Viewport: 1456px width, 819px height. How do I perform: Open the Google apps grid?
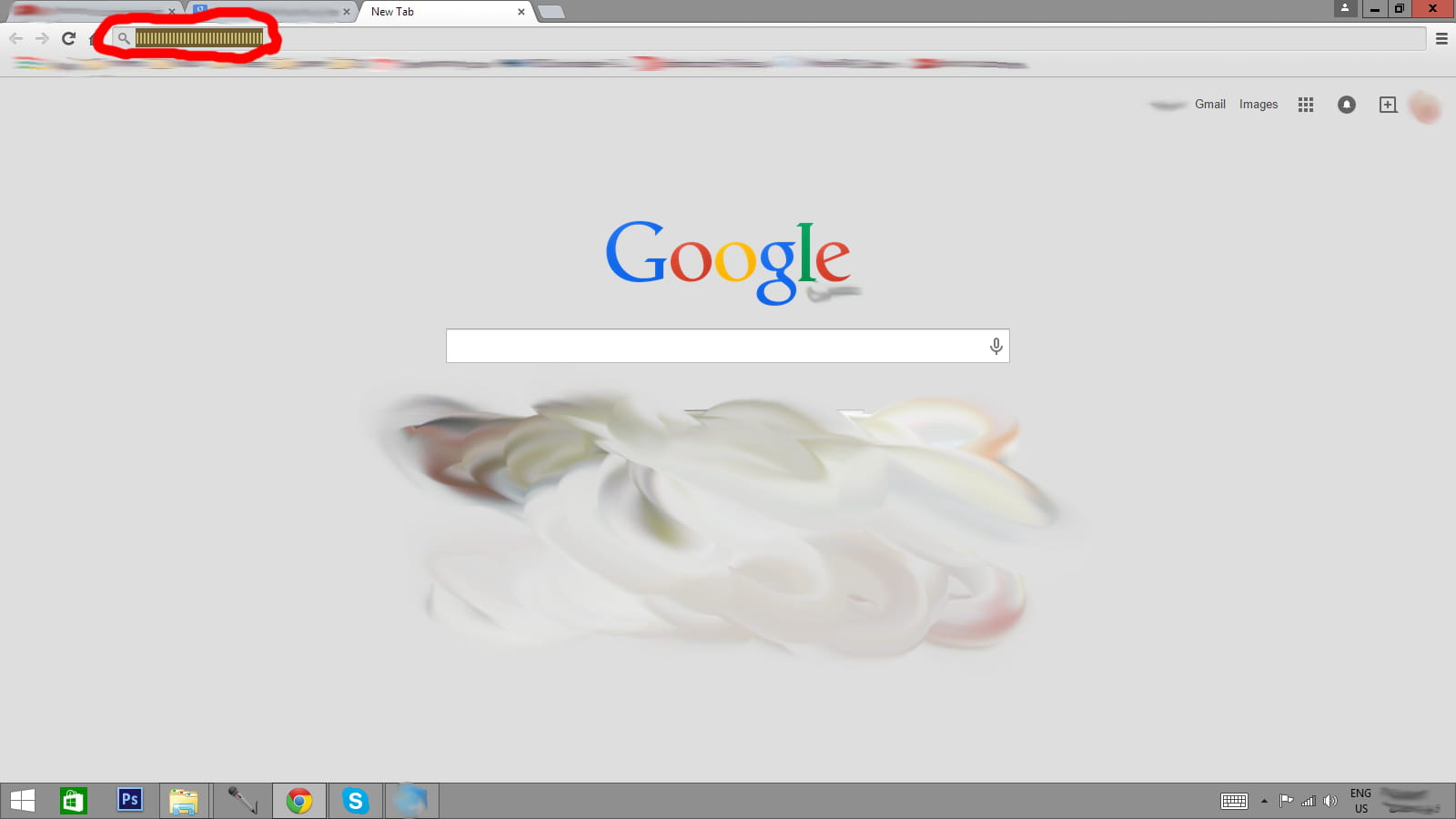point(1306,105)
